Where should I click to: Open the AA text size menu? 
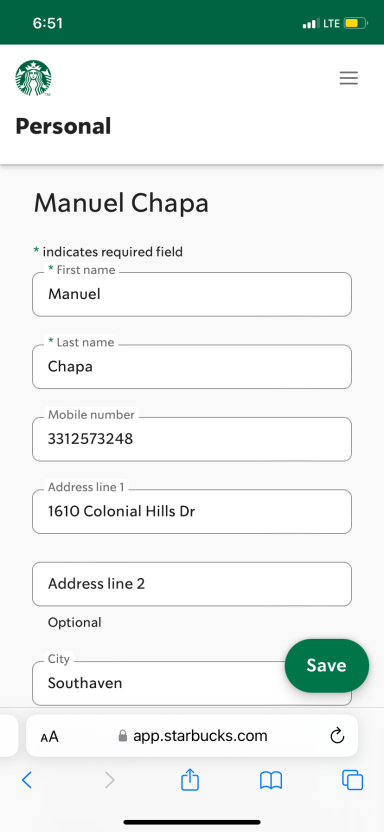[49, 737]
